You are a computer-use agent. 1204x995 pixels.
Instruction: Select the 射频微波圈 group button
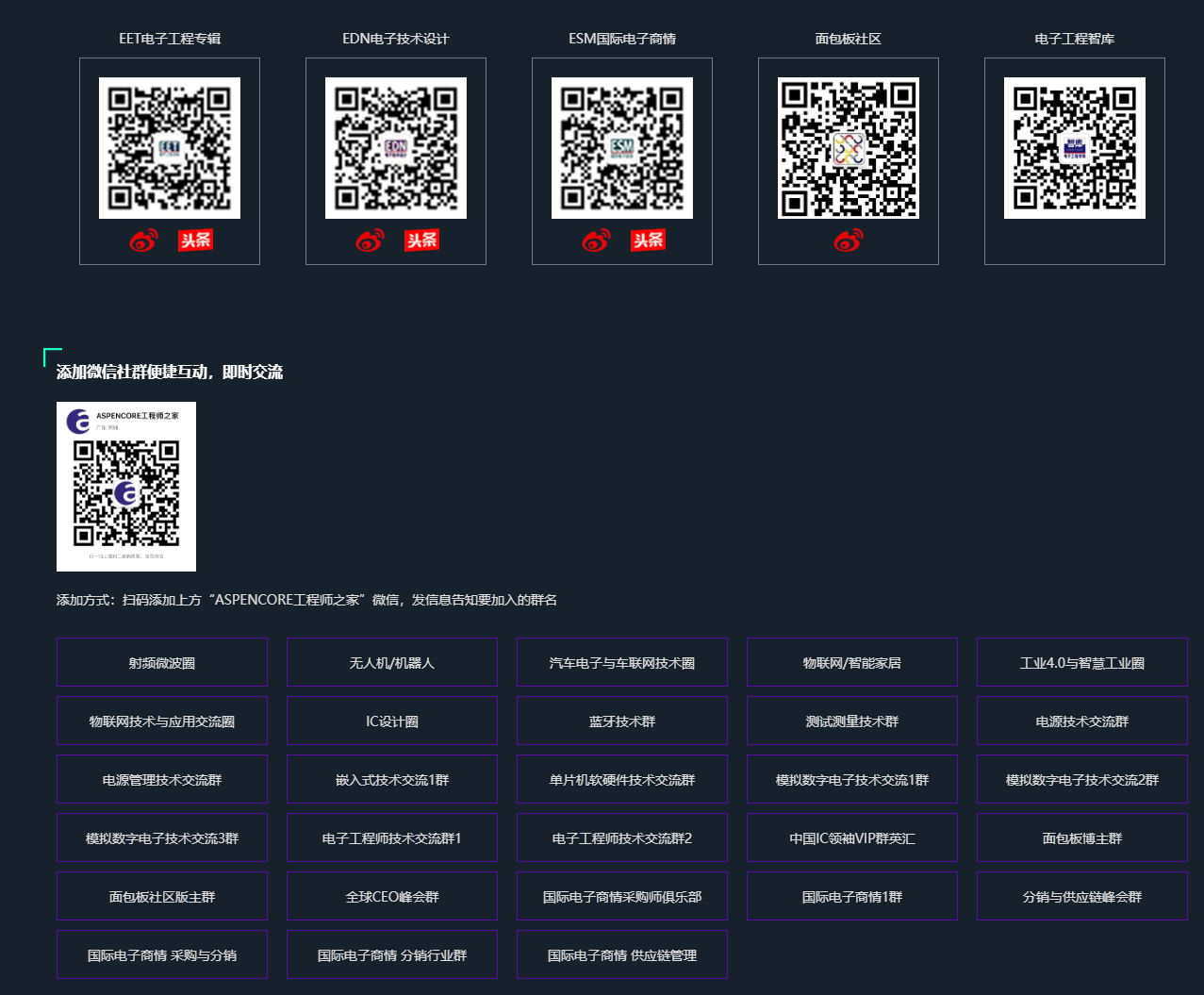coord(162,662)
